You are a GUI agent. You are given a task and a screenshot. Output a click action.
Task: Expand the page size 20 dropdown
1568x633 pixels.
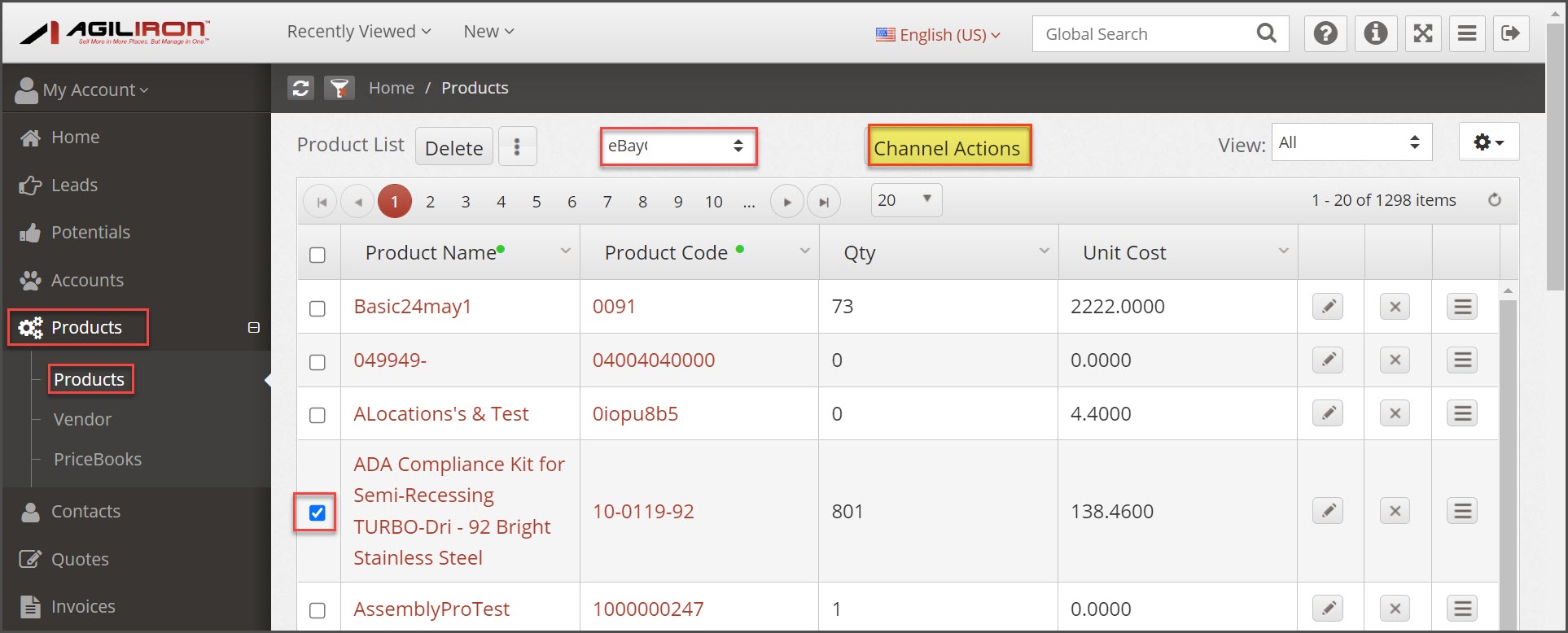pyautogui.click(x=906, y=200)
